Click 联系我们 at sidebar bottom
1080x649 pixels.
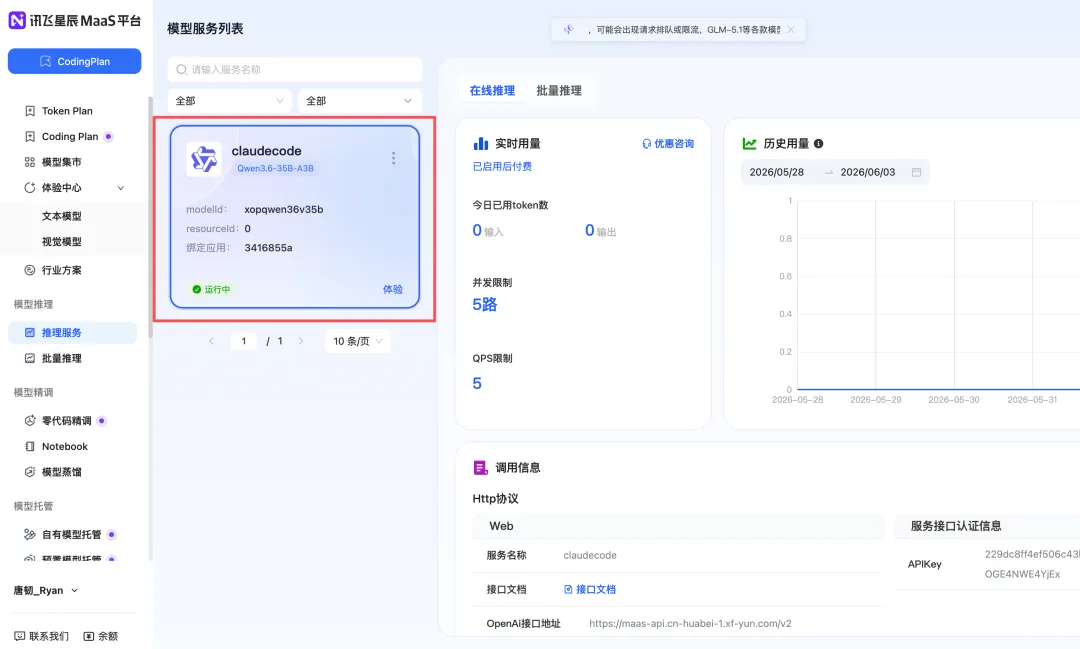pos(41,636)
